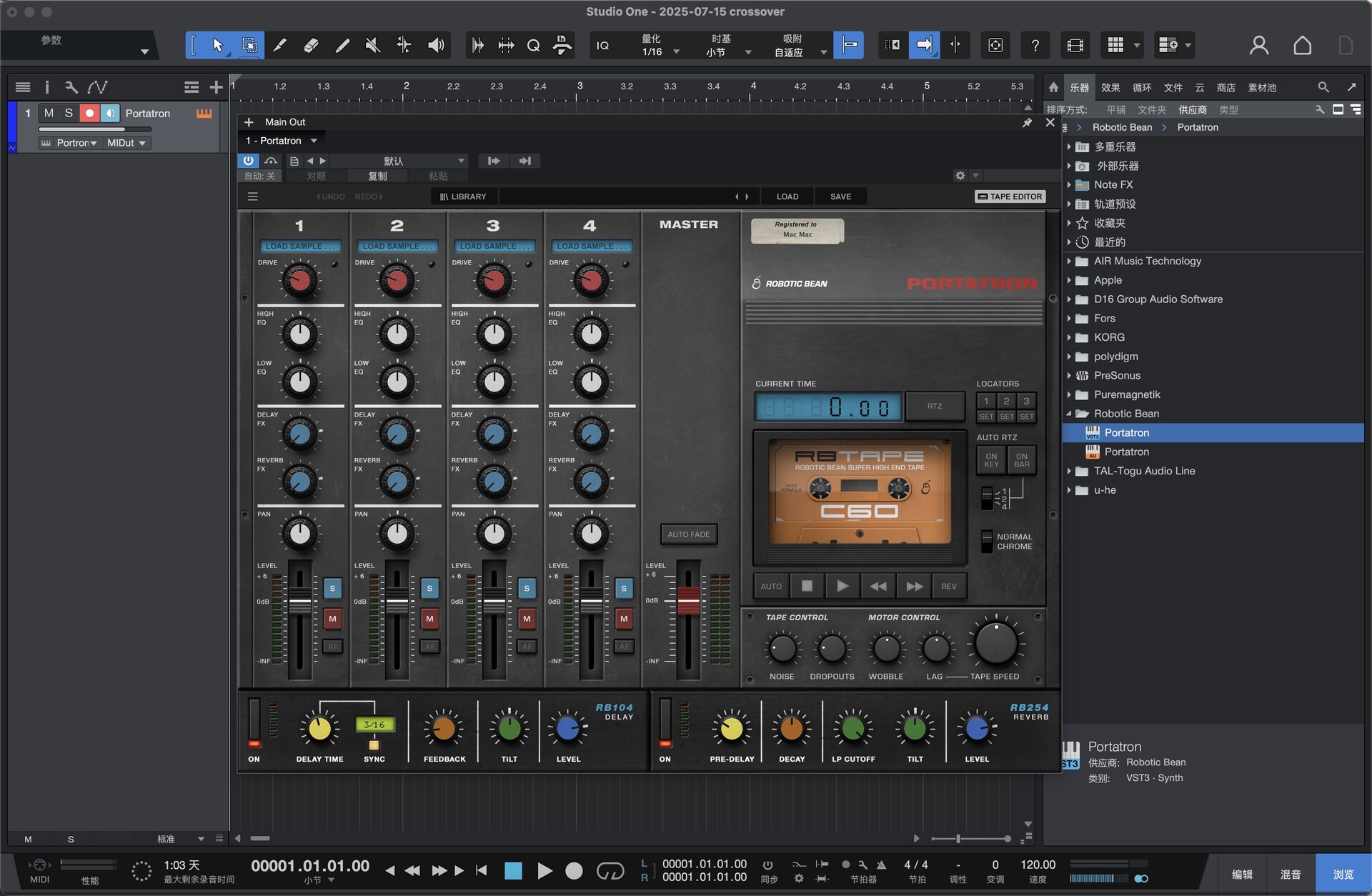Switch to the 素材池 browser tab

pos(1262,88)
